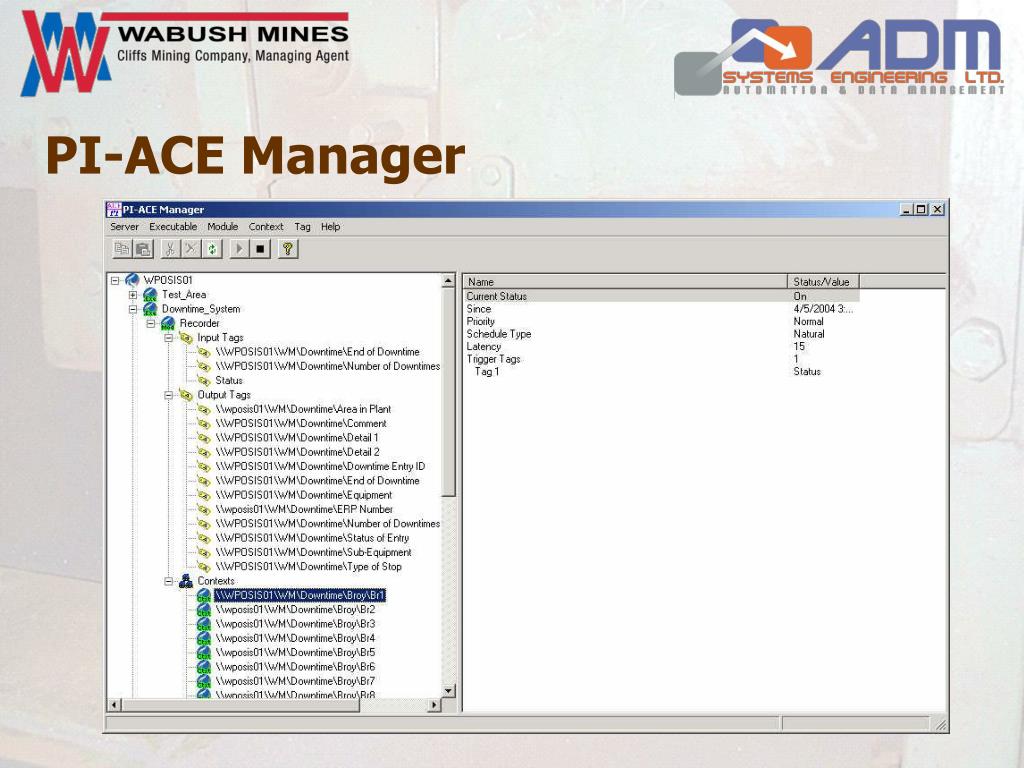Viewport: 1024px width, 768px height.
Task: Open the Help menu
Action: point(330,227)
